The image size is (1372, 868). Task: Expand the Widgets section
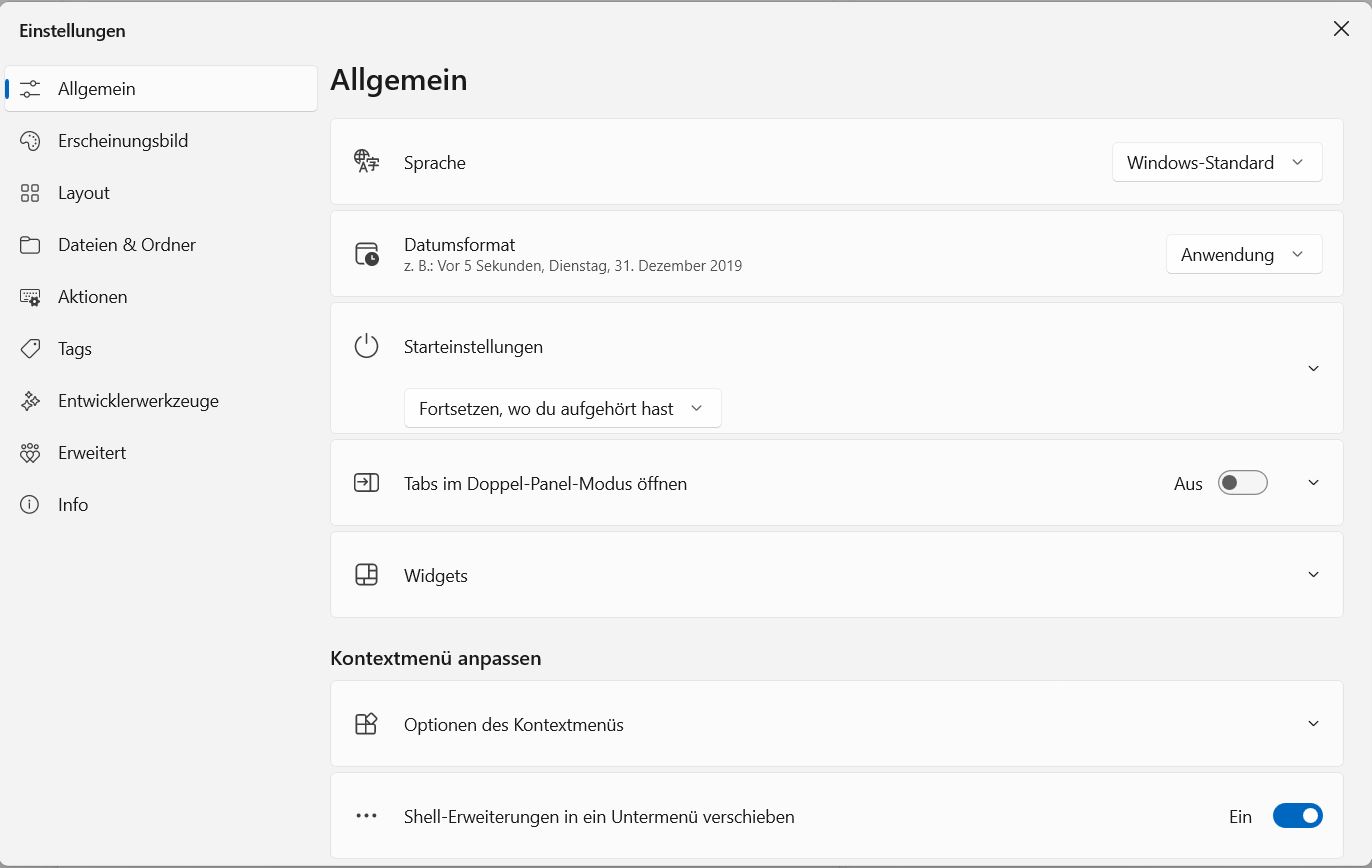pos(1313,575)
